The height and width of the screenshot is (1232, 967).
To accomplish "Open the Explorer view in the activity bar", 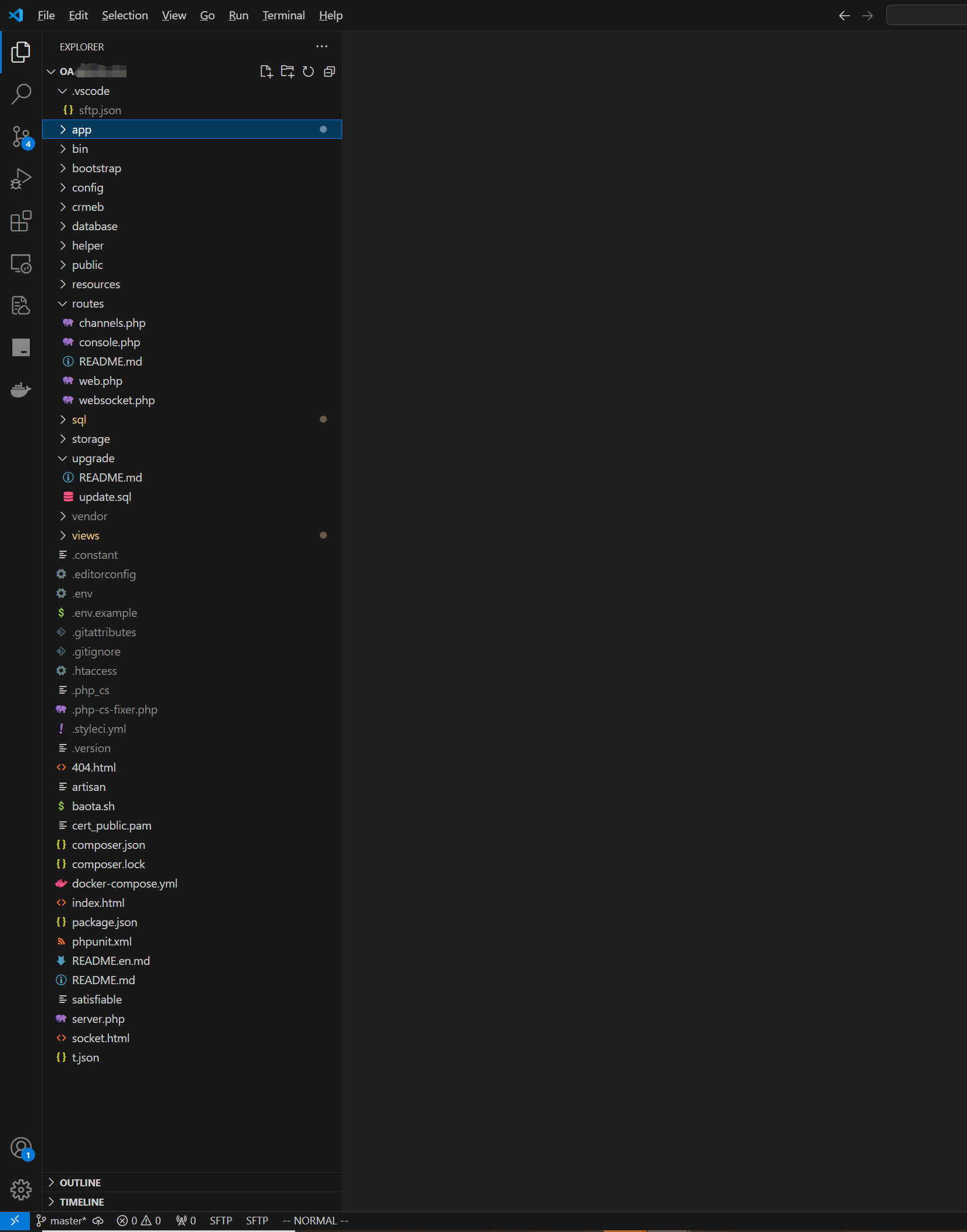I will [21, 52].
